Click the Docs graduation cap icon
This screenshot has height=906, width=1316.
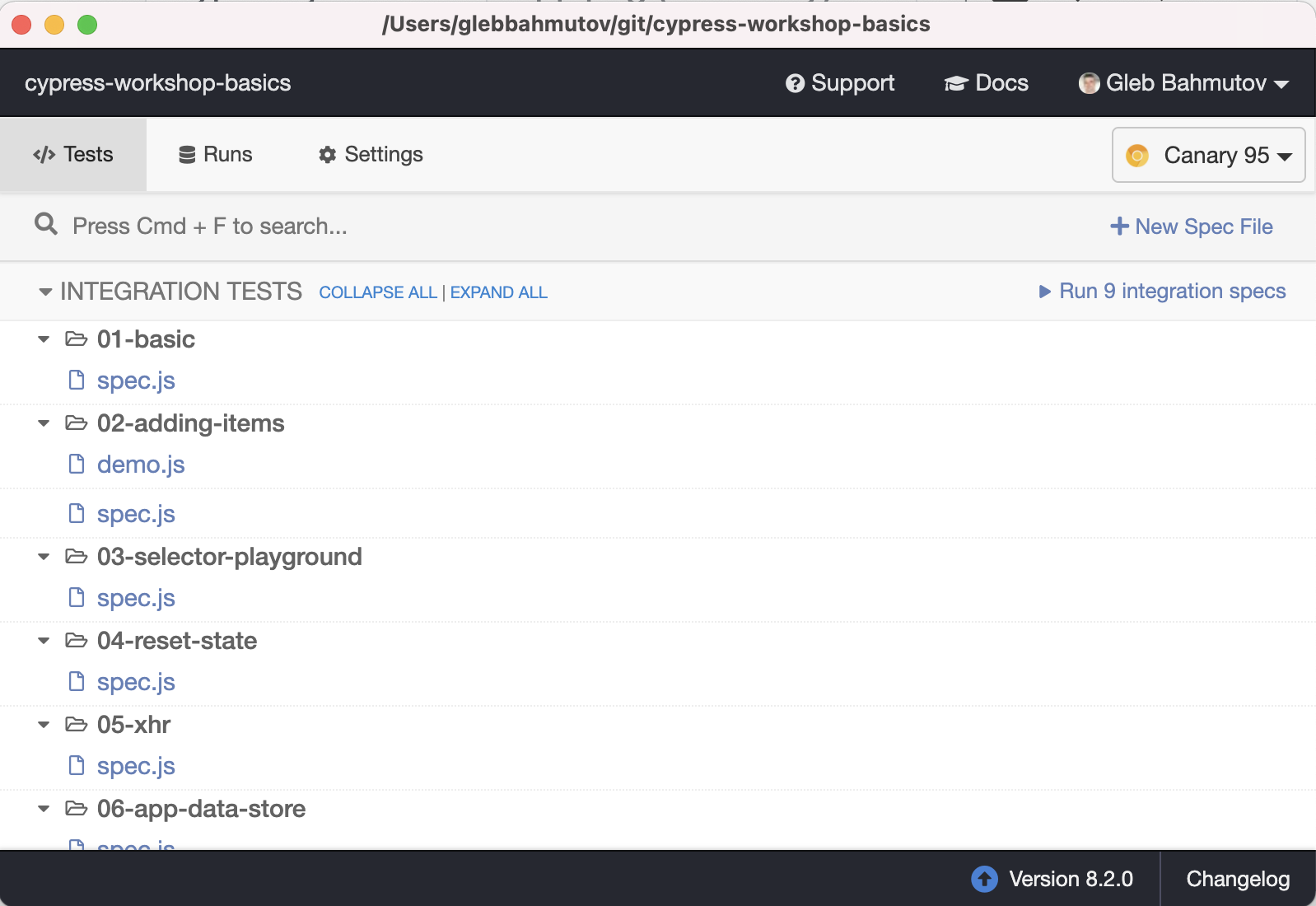tap(956, 83)
